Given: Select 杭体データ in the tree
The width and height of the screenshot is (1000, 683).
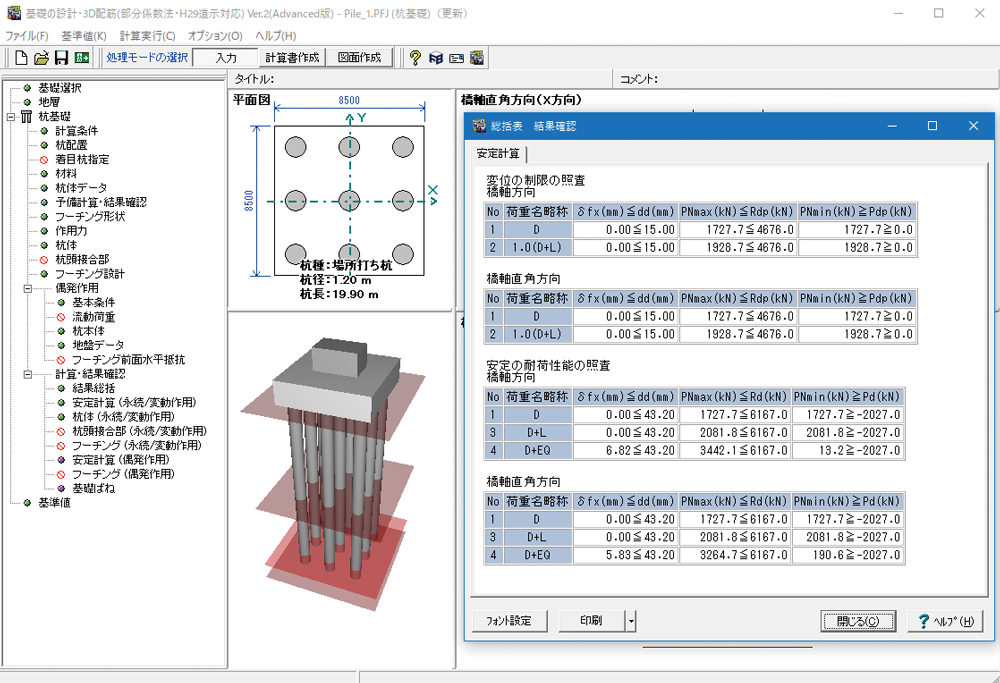Looking at the screenshot, I should click(81, 188).
